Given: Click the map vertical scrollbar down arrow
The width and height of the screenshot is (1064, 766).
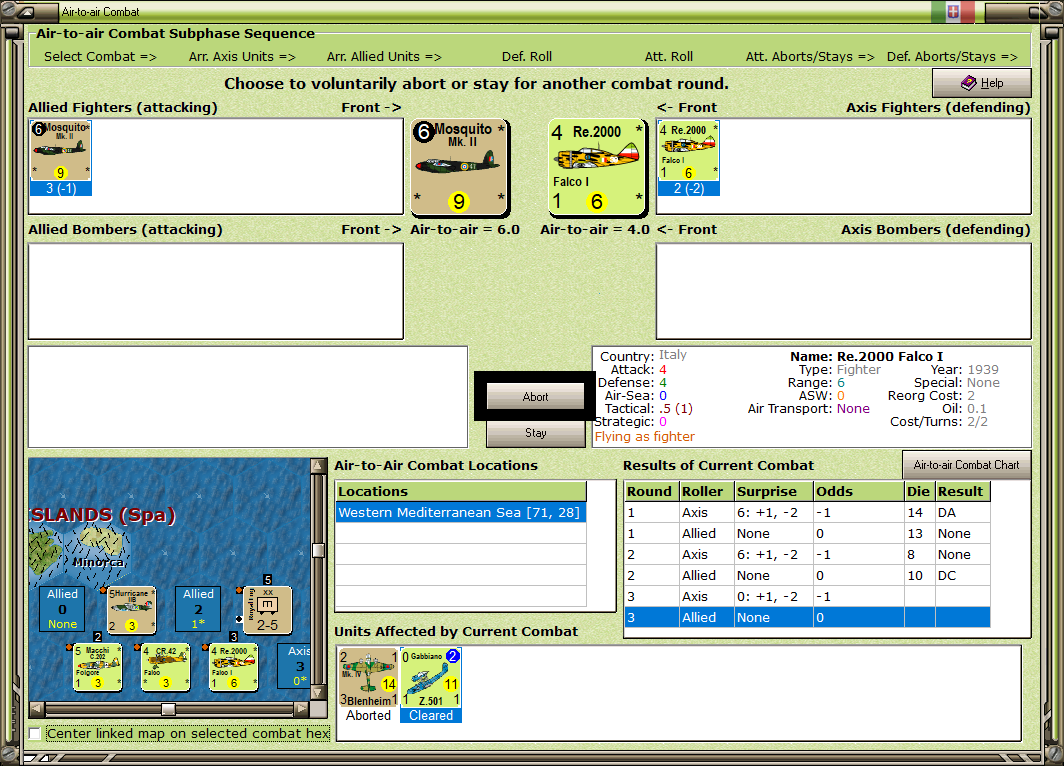Looking at the screenshot, I should click(318, 693).
